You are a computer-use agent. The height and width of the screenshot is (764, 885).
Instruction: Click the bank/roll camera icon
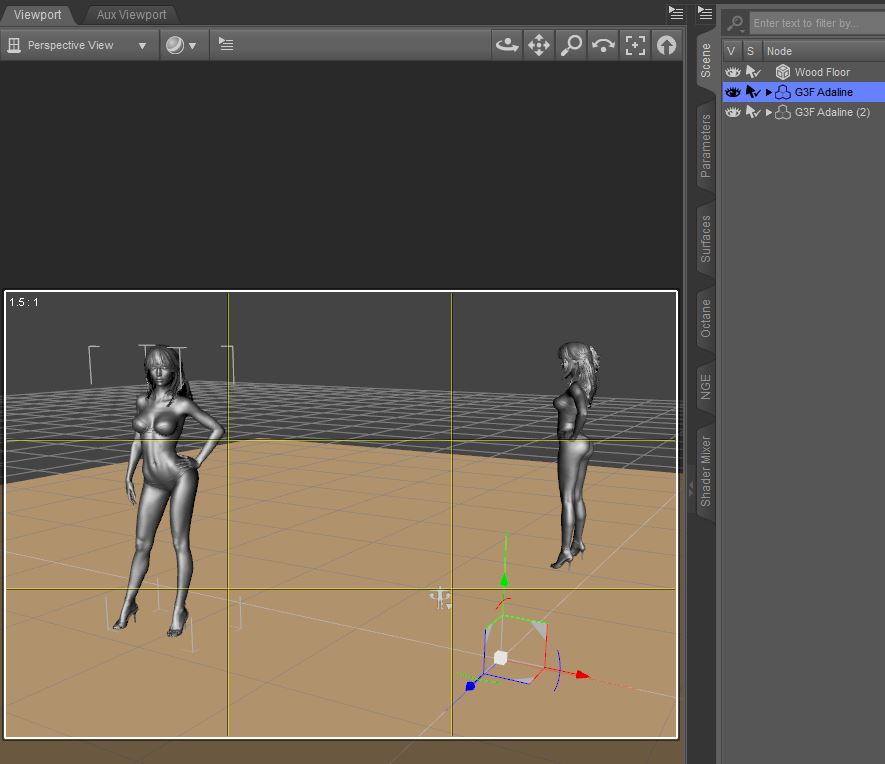pyautogui.click(x=603, y=45)
